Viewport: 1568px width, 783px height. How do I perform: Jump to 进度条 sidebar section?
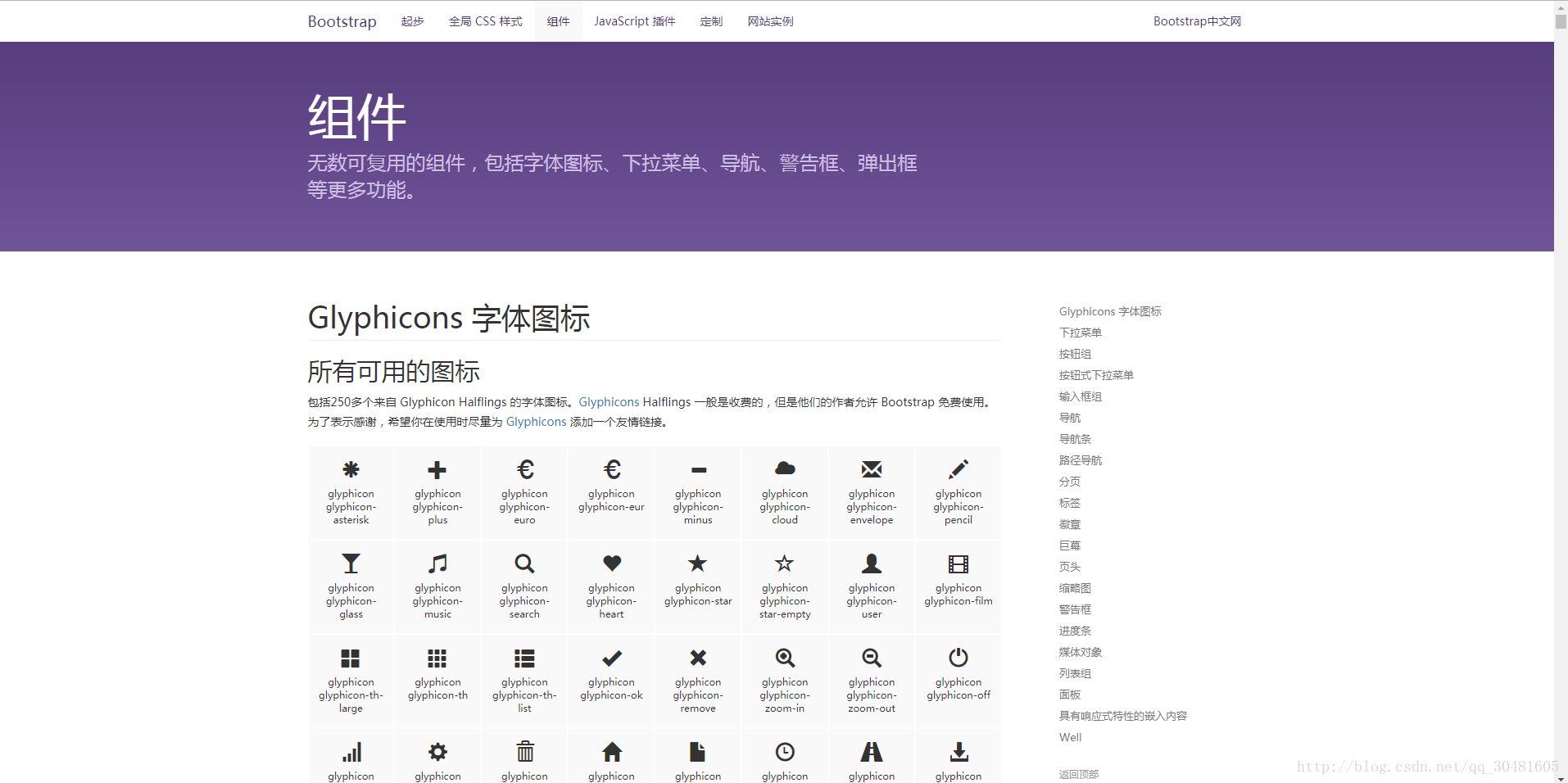(x=1075, y=631)
